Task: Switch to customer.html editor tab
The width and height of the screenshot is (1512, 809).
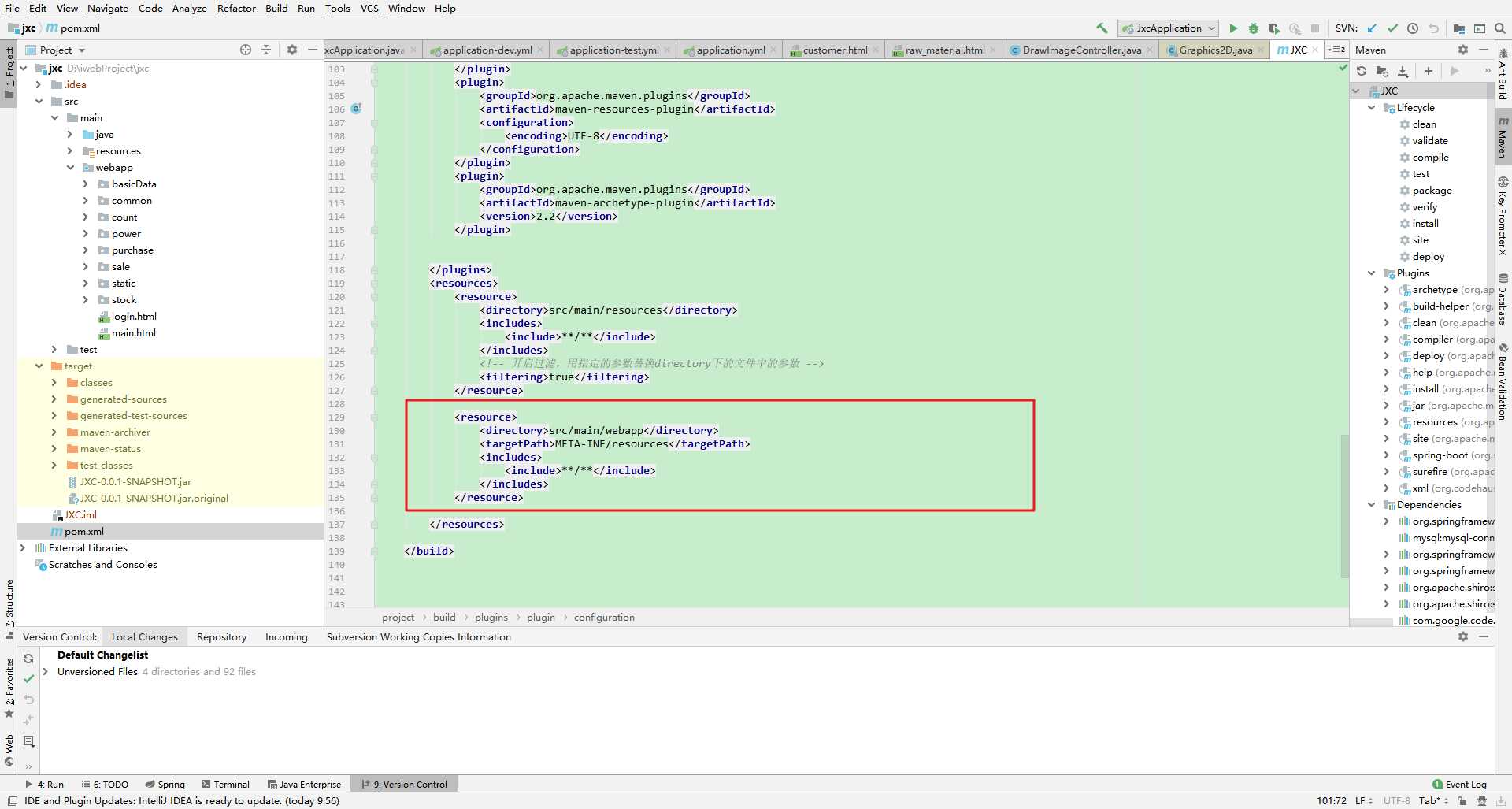Action: point(835,50)
